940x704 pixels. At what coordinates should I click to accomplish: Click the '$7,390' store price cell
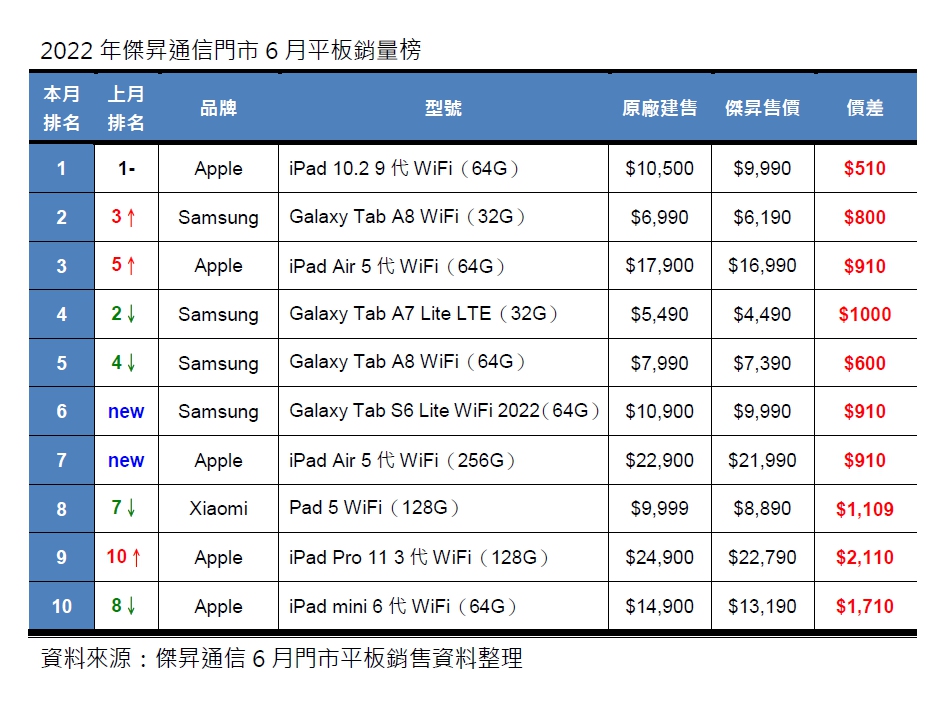[x=762, y=363]
